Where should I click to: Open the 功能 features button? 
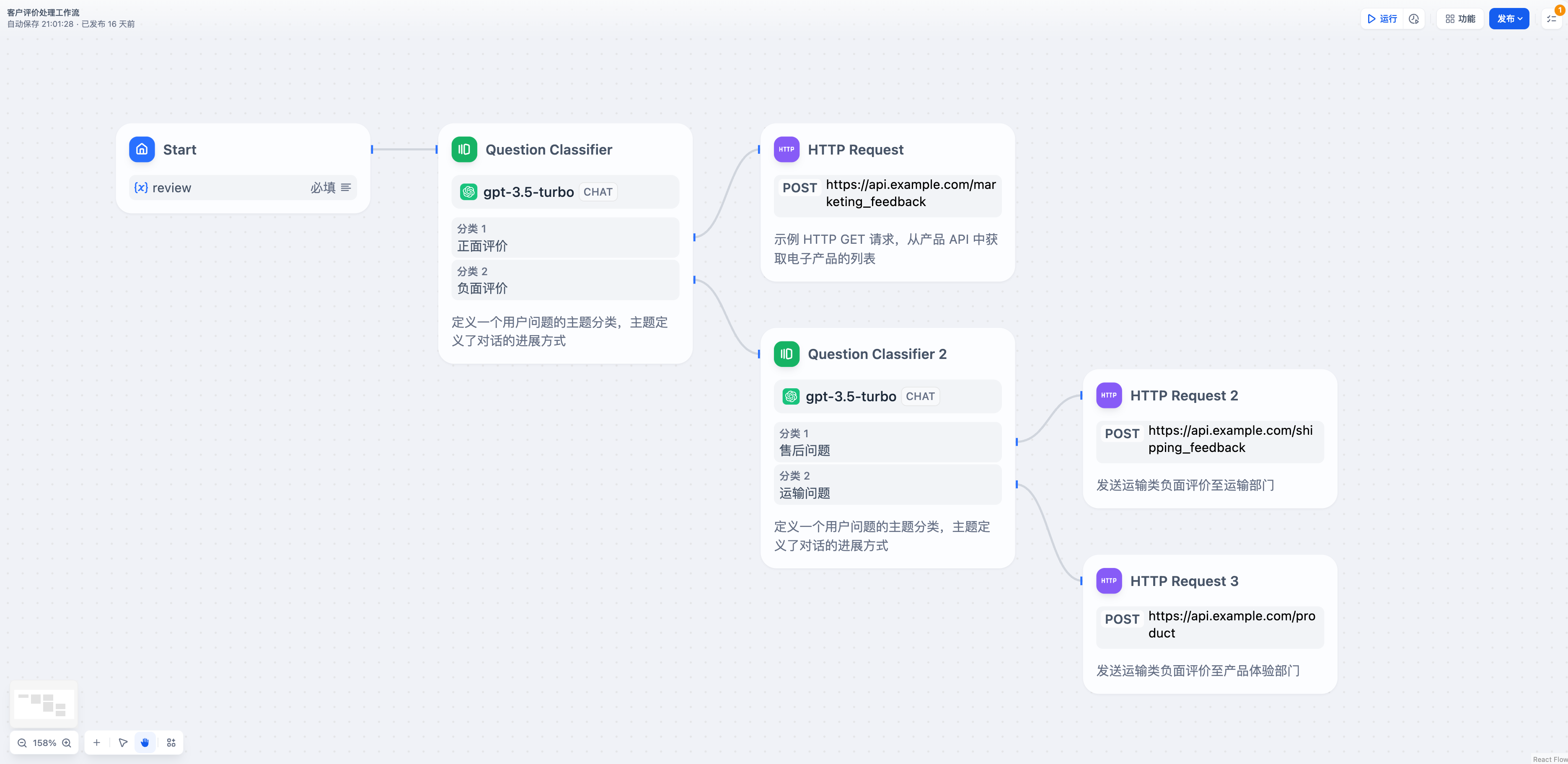pyautogui.click(x=1460, y=19)
